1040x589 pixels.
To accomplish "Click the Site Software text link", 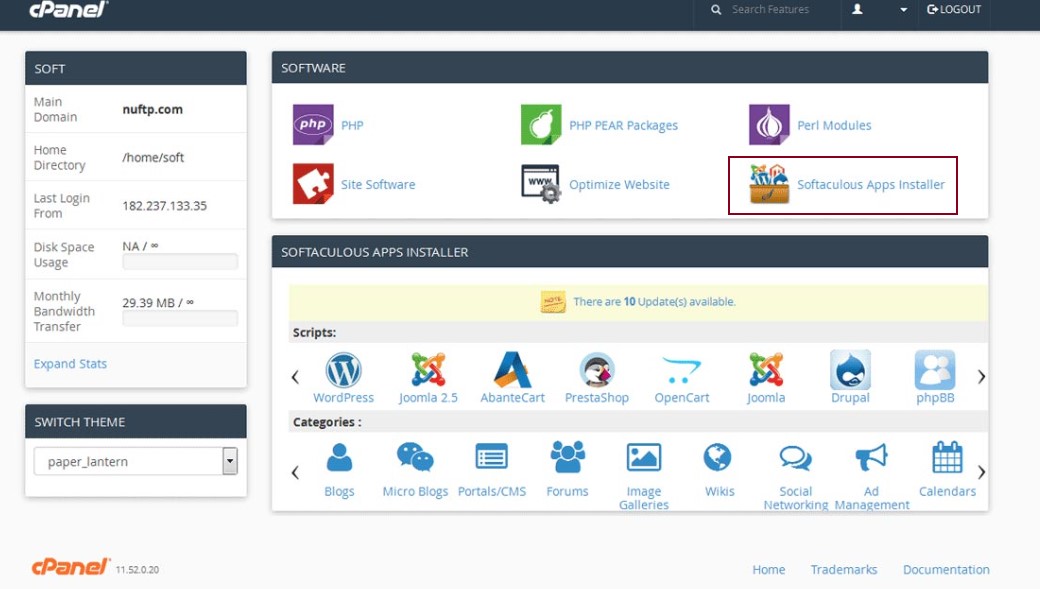I will click(x=378, y=184).
